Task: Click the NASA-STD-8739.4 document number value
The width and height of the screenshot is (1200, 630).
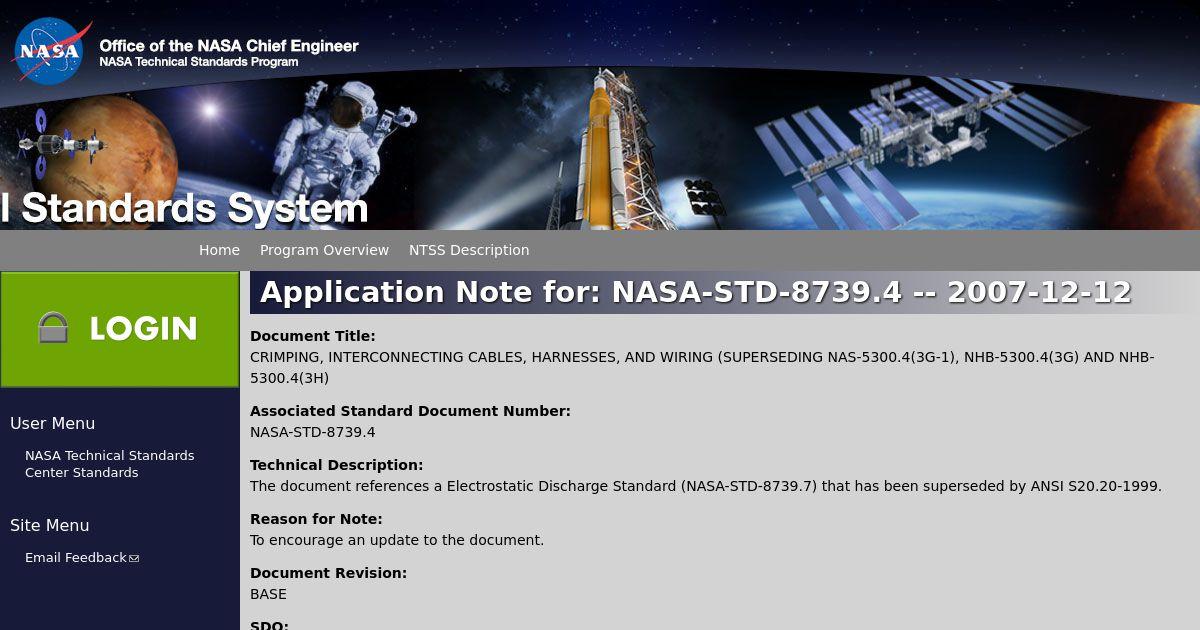Action: click(313, 432)
